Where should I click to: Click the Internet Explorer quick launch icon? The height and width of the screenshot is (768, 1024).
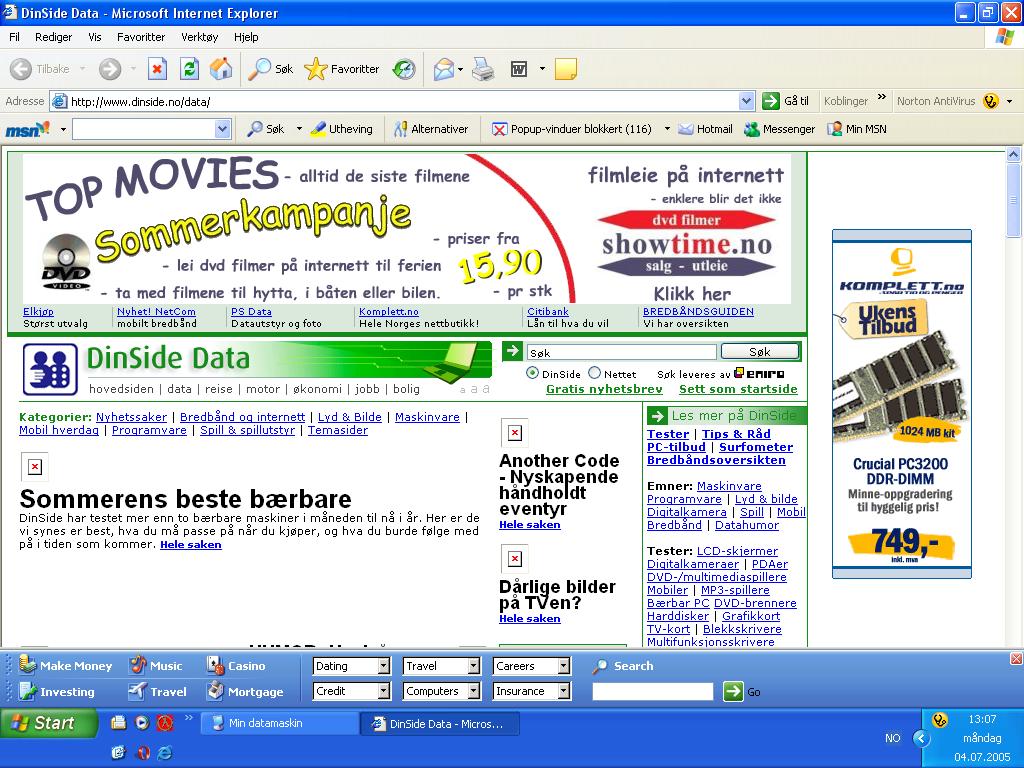(x=165, y=752)
